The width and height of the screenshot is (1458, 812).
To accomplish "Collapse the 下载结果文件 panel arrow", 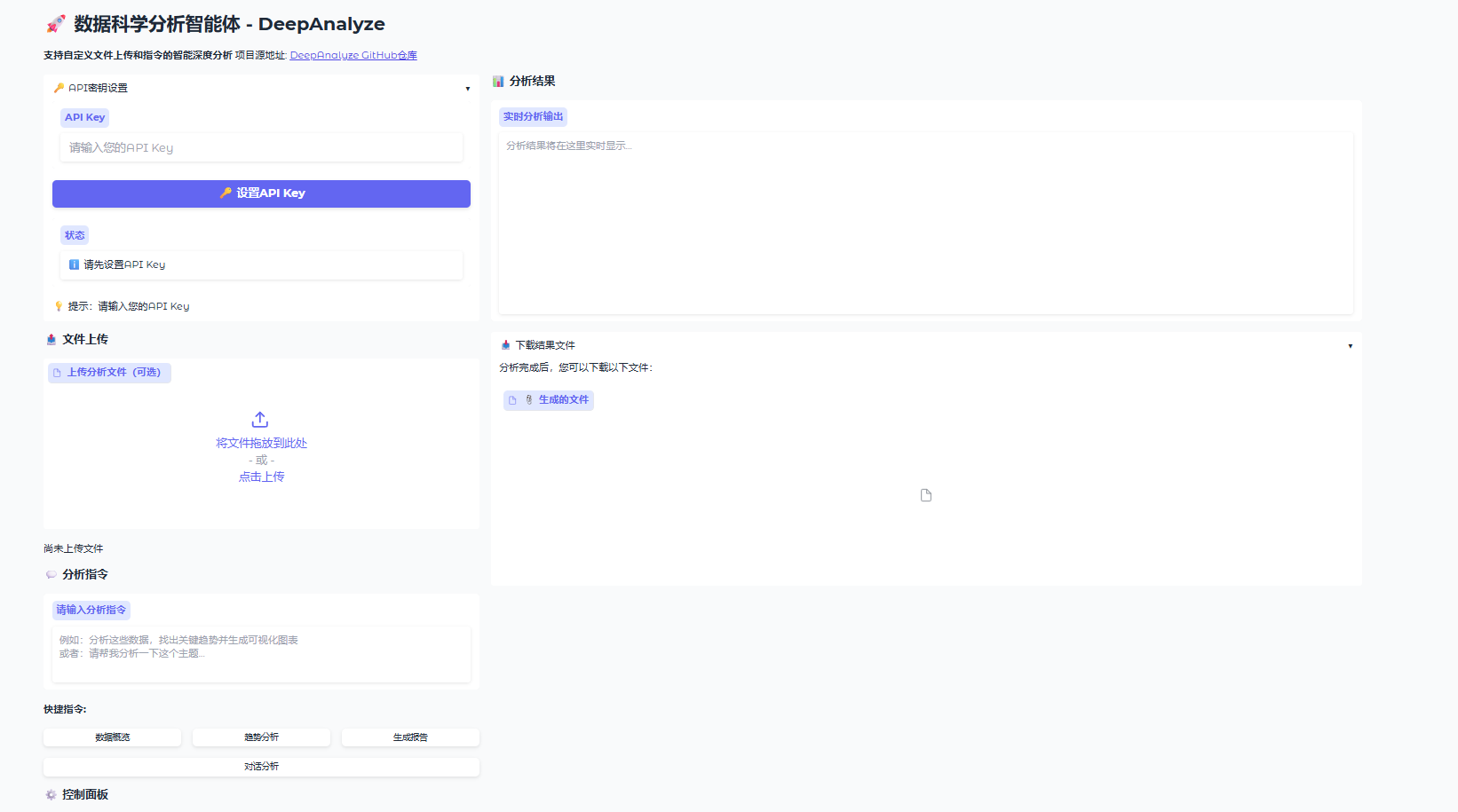I will point(1350,346).
